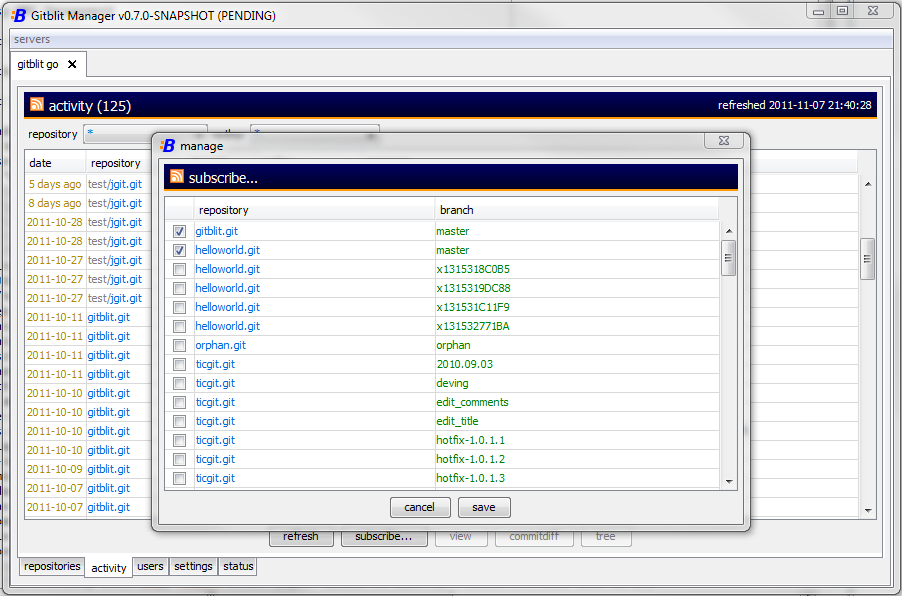Click the edit_comments branch name
Viewport: 902px width, 596px height.
(x=472, y=402)
